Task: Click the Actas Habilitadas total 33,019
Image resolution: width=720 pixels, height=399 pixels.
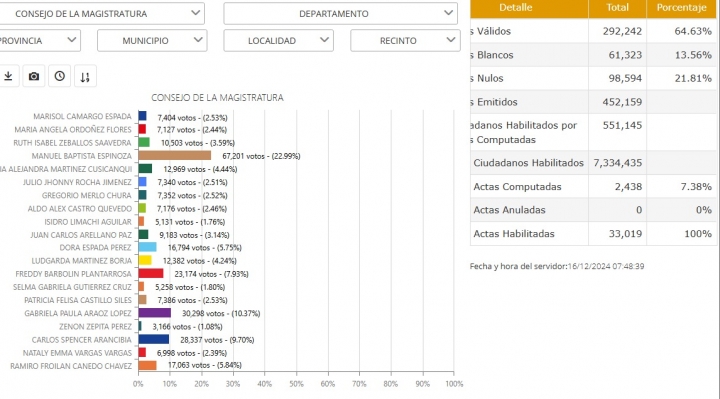Action: (x=625, y=234)
